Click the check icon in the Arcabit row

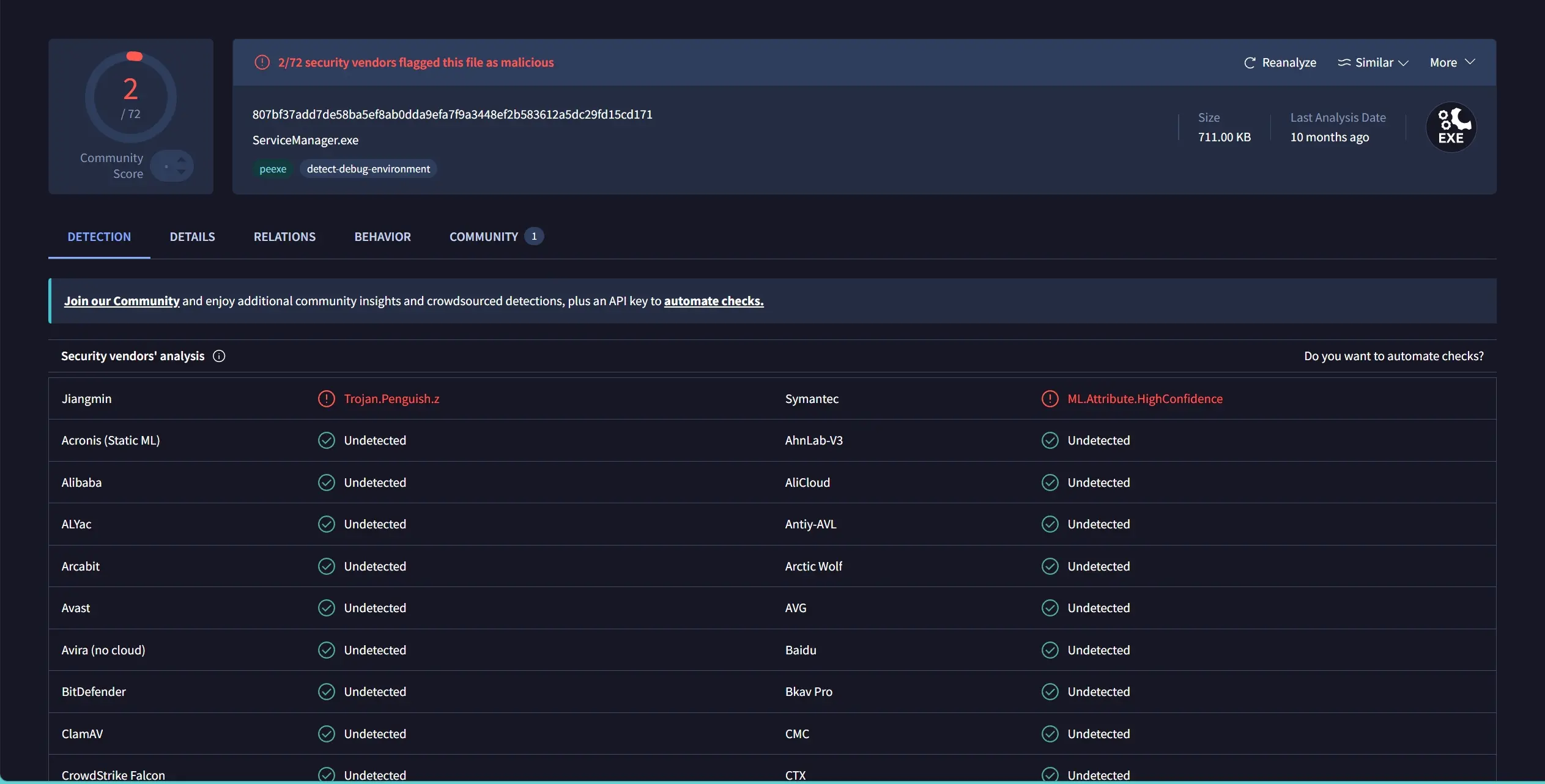coord(327,566)
